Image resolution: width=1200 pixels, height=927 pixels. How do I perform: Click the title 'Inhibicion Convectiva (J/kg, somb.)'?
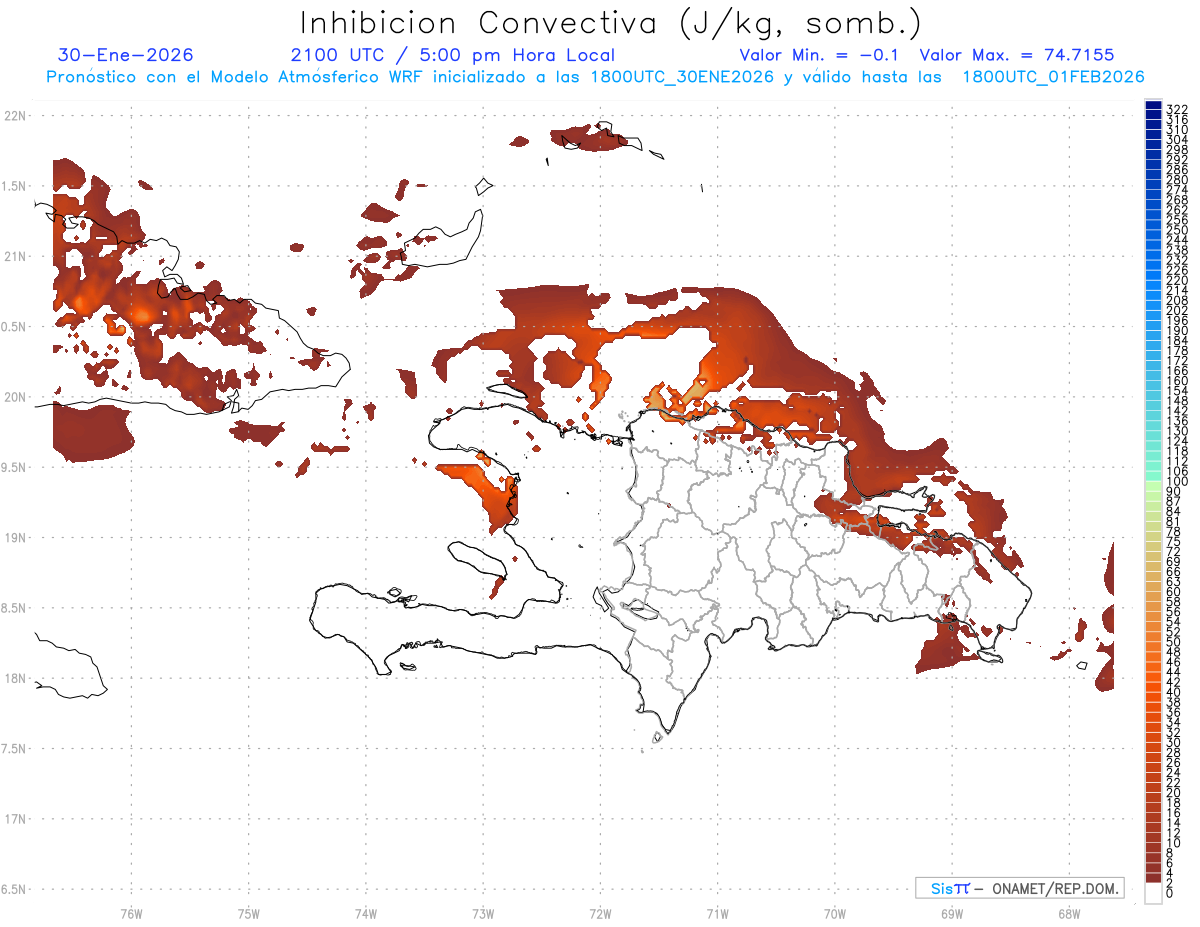(x=611, y=23)
